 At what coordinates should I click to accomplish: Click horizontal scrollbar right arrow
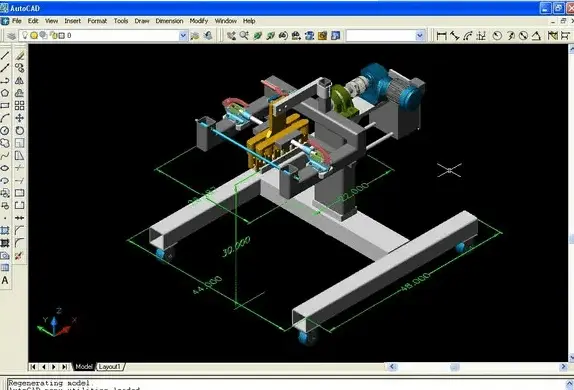(x=563, y=367)
